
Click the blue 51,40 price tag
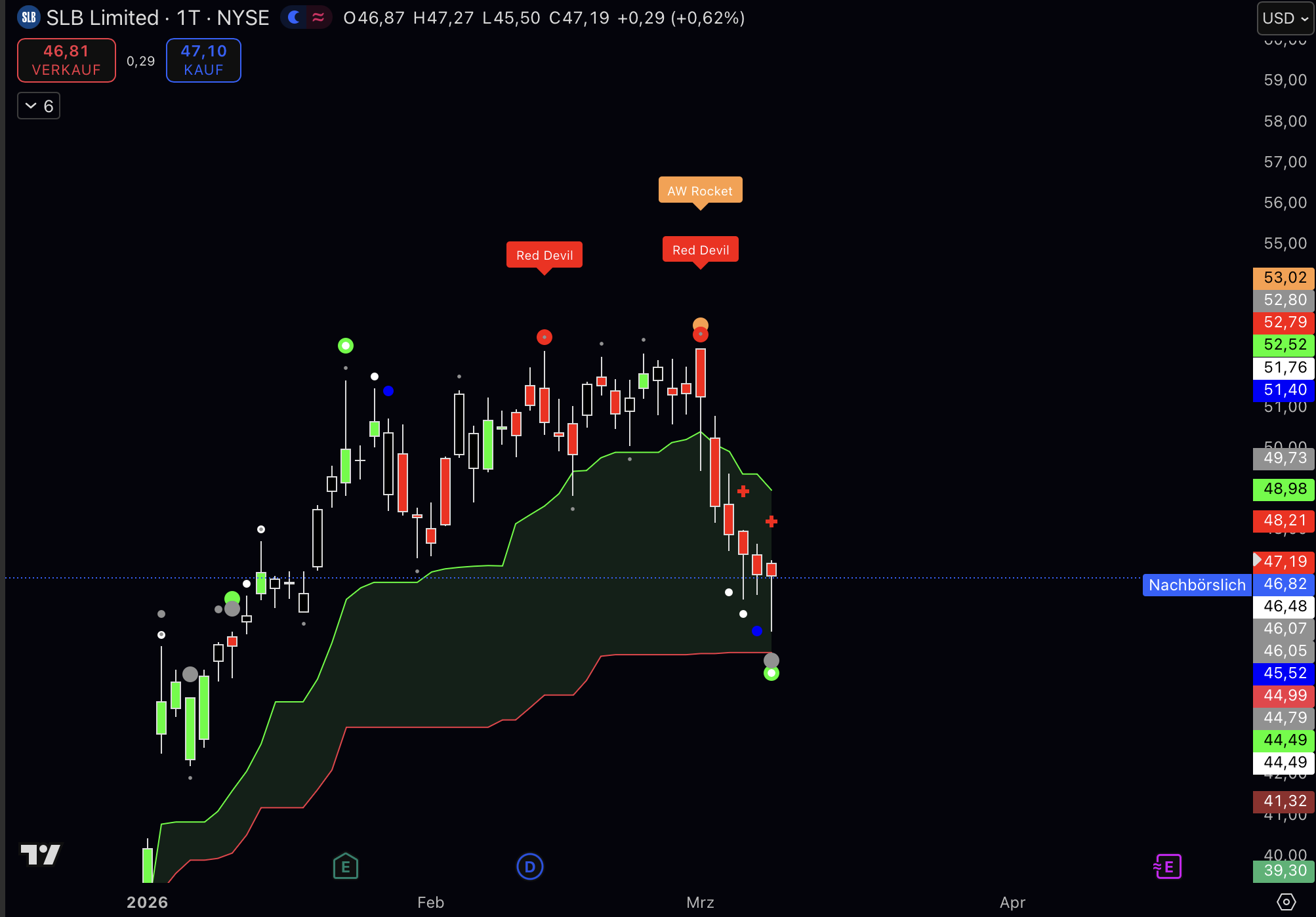click(x=1283, y=390)
